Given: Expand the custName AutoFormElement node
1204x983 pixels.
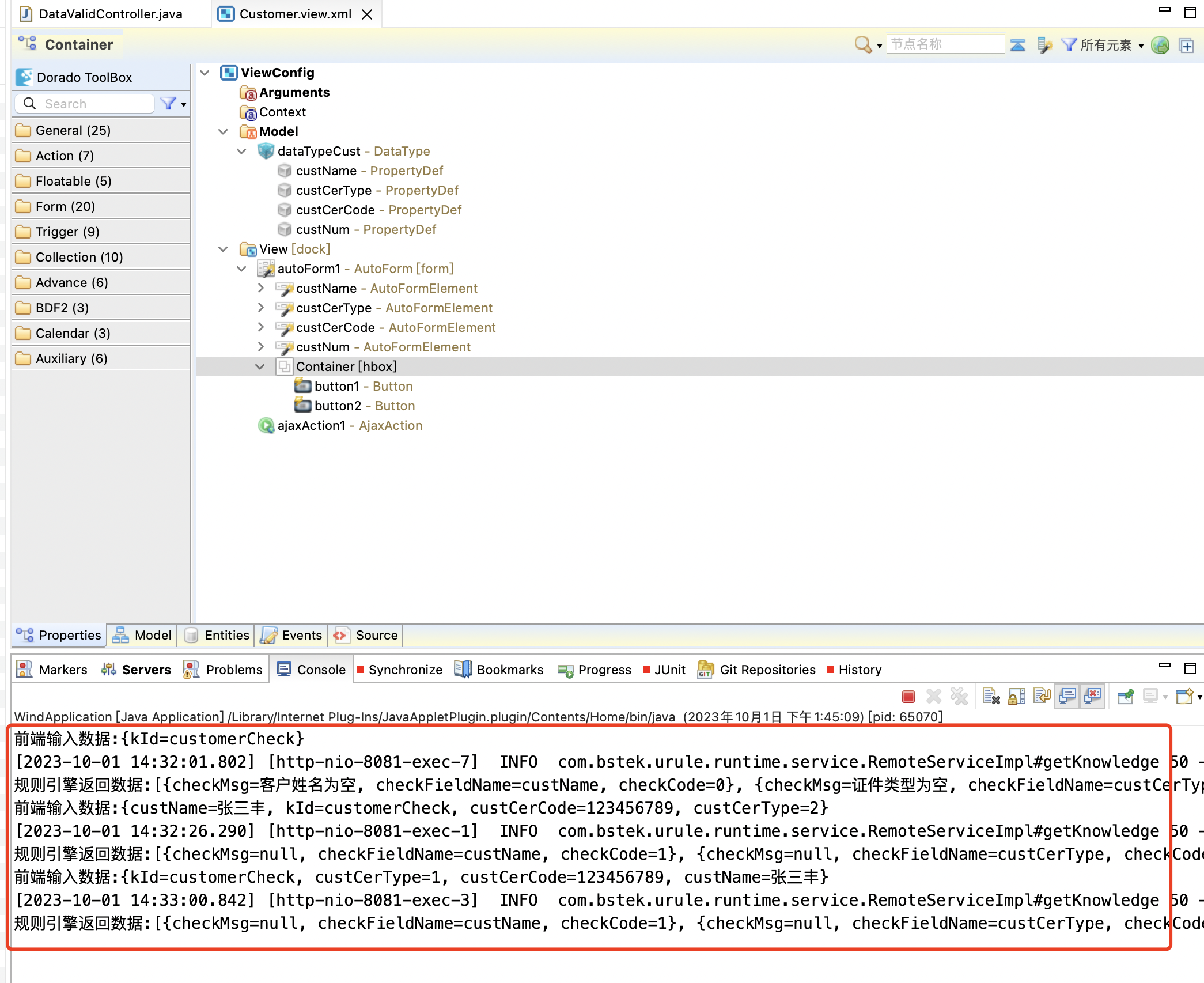Looking at the screenshot, I should point(260,288).
